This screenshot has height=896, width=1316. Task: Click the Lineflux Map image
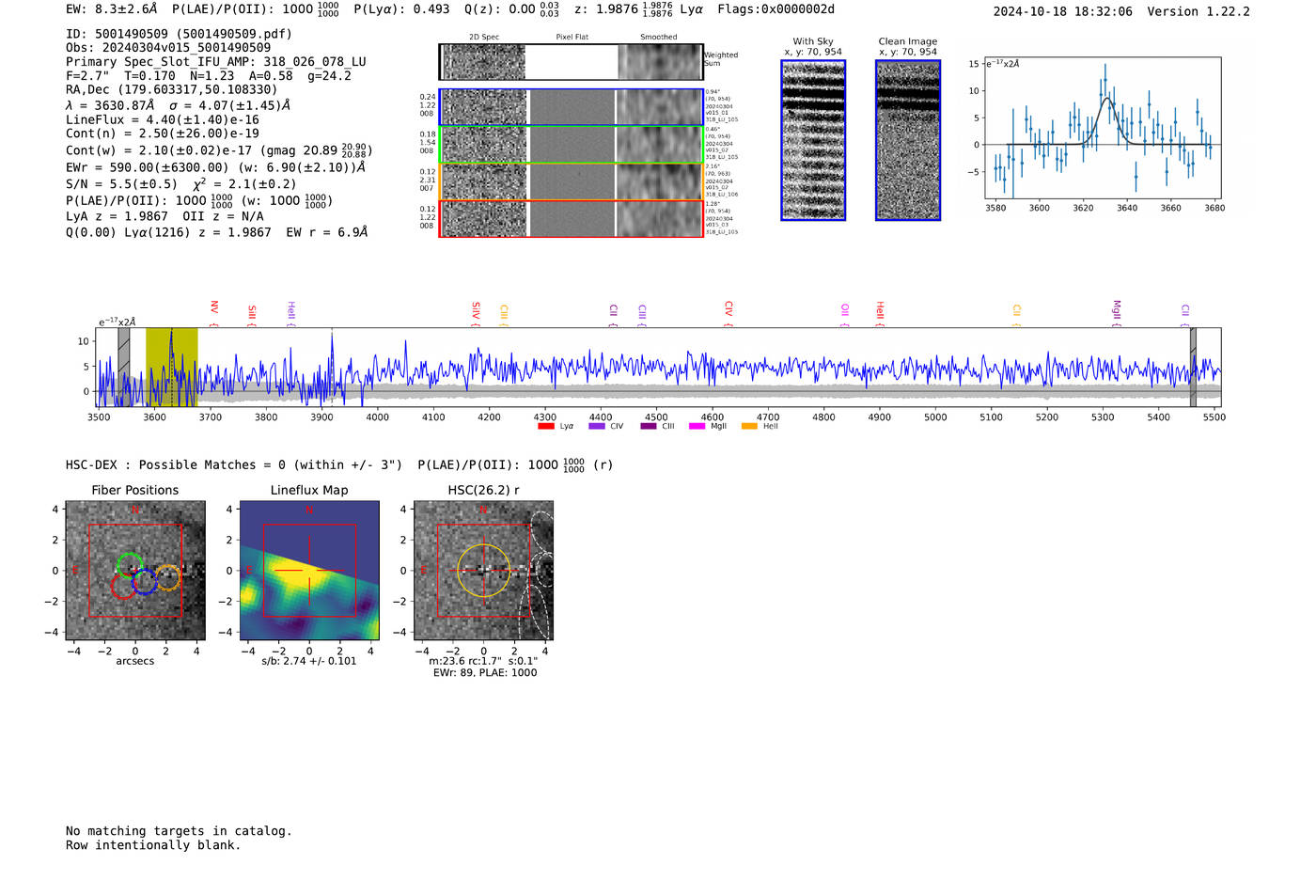309,571
